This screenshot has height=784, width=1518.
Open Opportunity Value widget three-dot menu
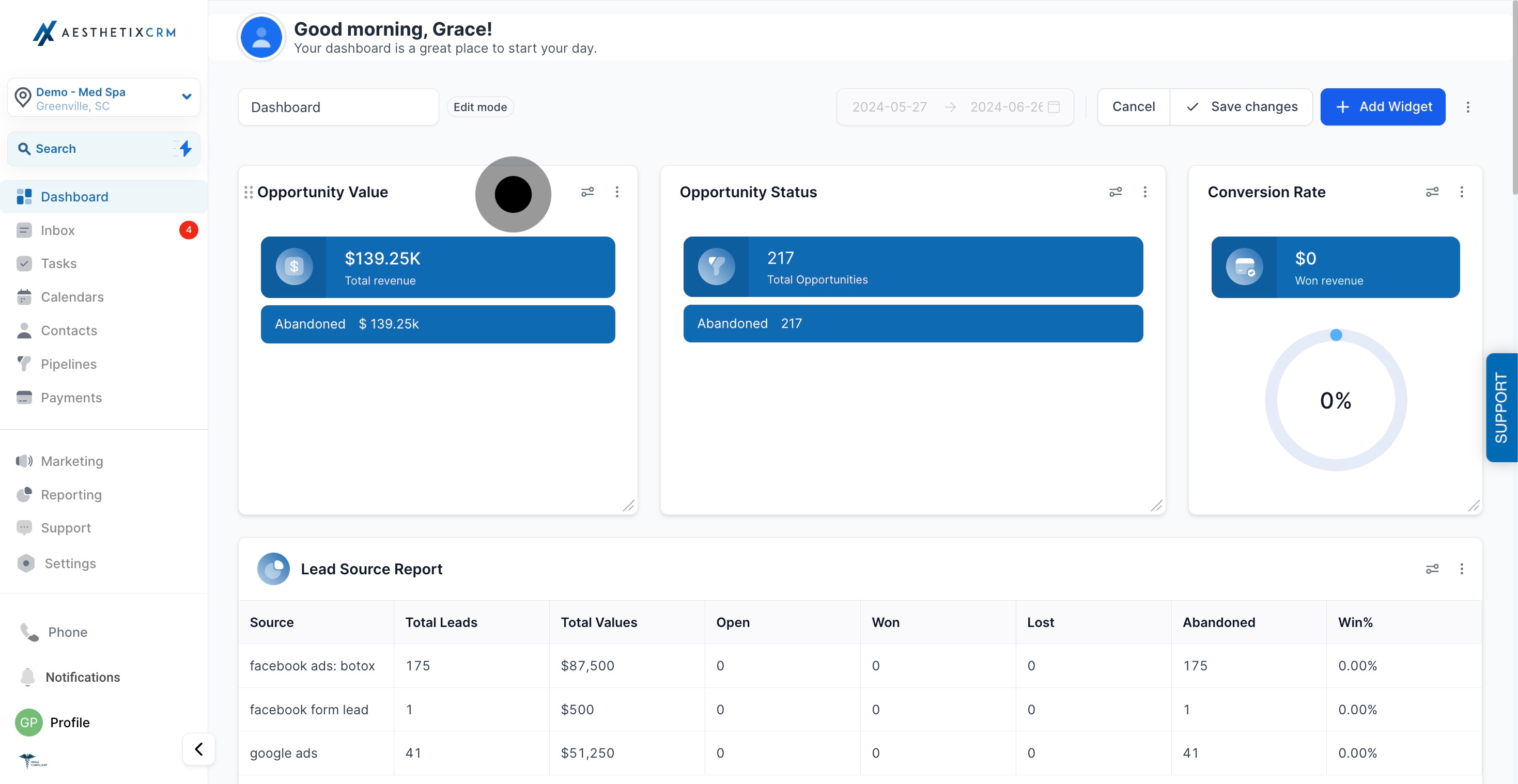click(x=616, y=192)
